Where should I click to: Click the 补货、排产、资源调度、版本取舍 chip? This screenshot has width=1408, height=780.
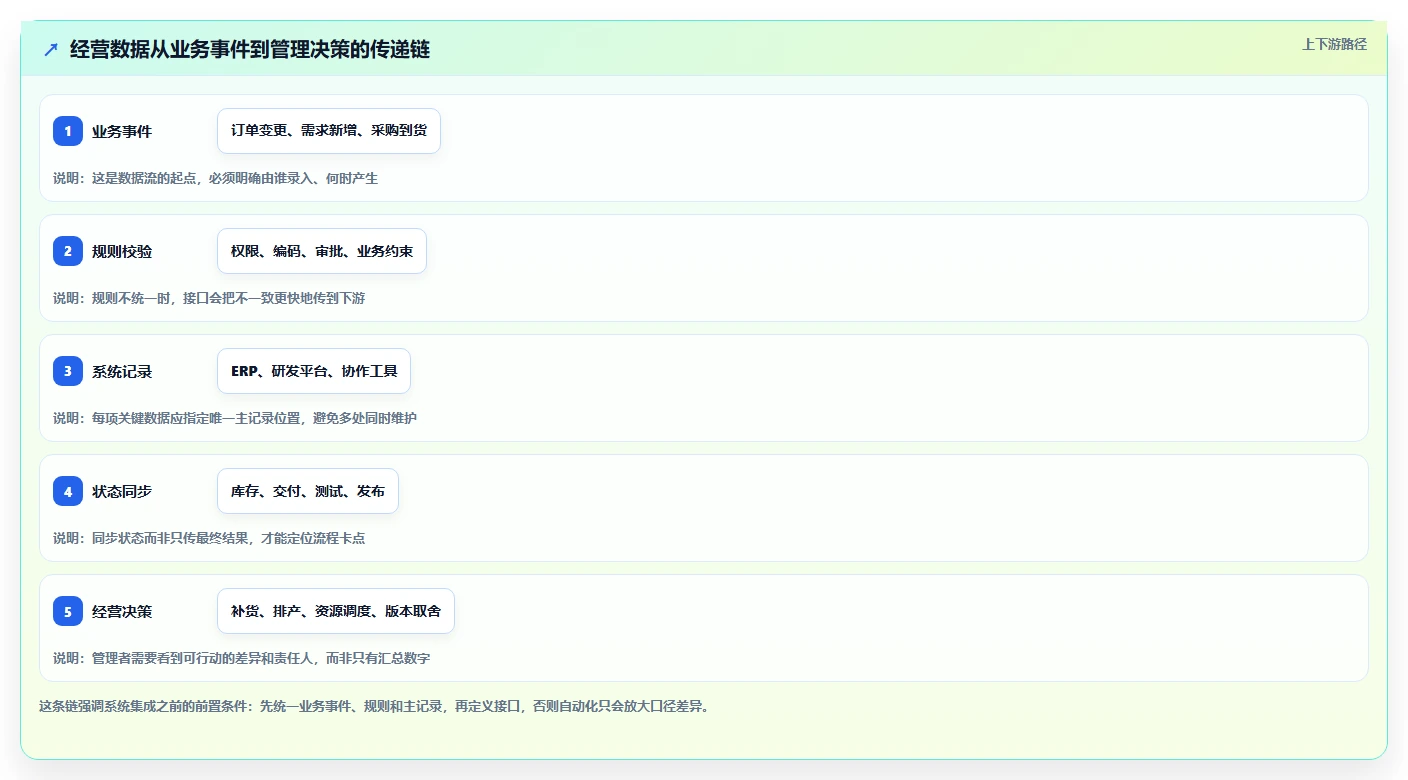336,611
